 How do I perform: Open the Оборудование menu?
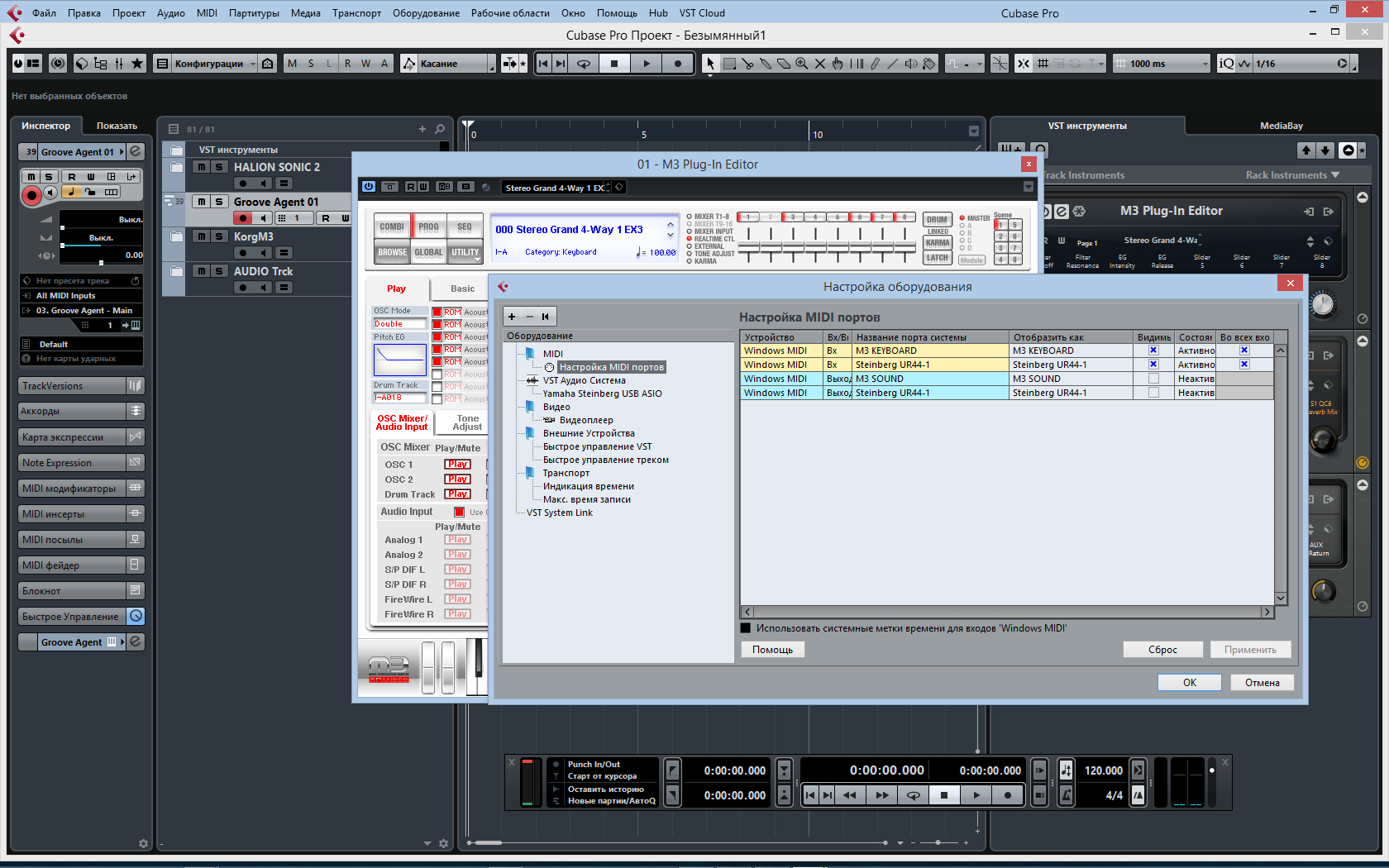coord(426,13)
